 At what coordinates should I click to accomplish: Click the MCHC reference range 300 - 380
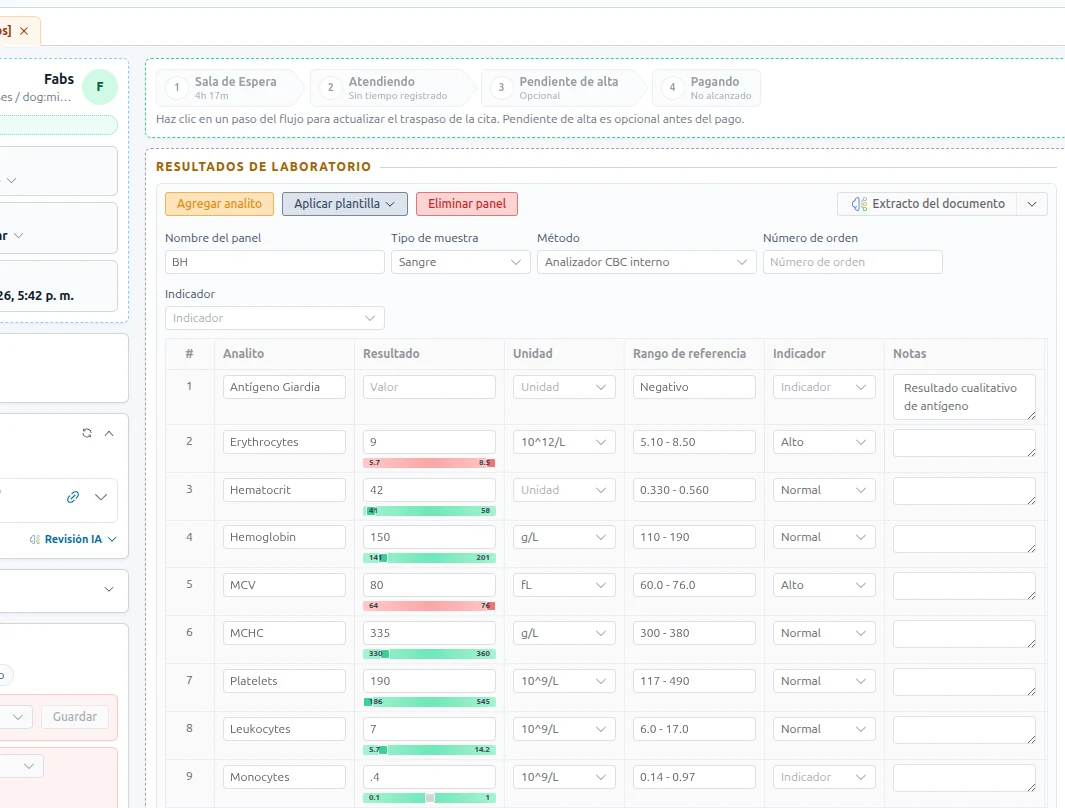click(x=693, y=633)
